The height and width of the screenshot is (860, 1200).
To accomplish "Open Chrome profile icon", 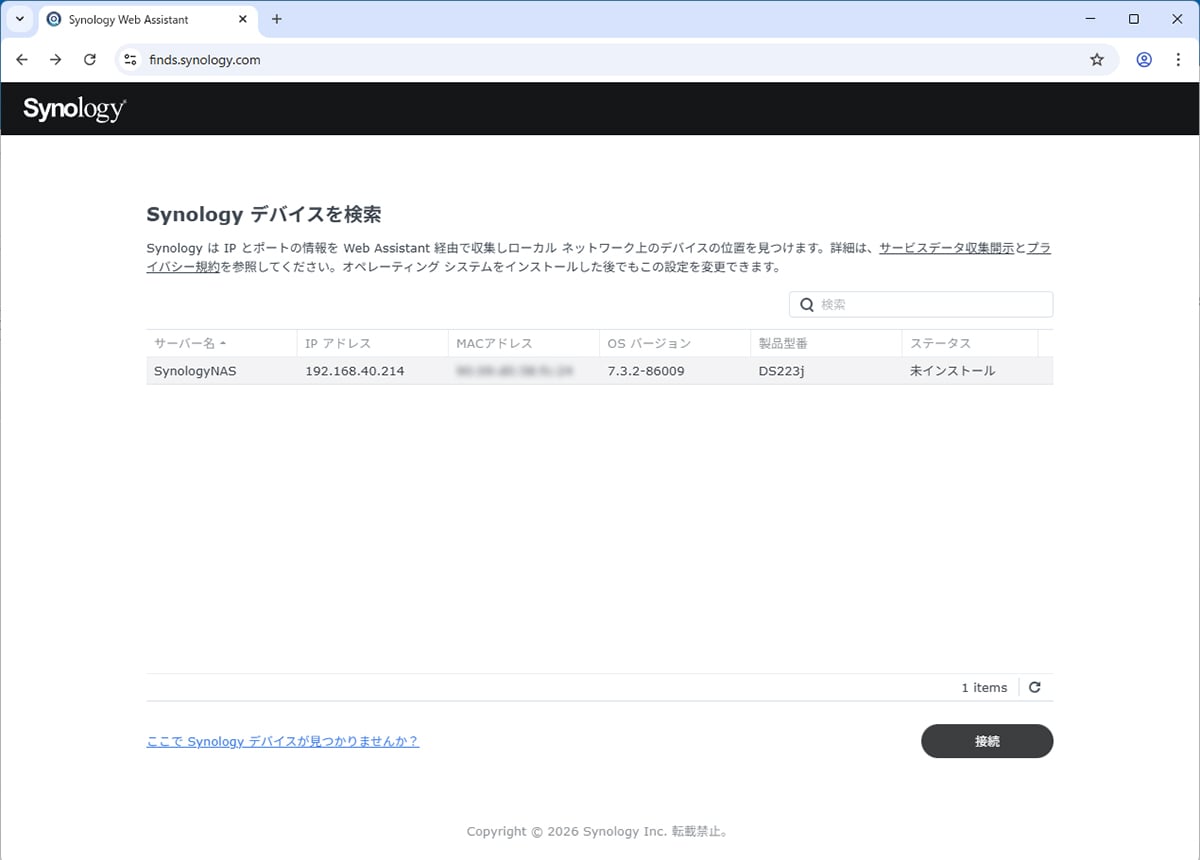I will 1144,60.
